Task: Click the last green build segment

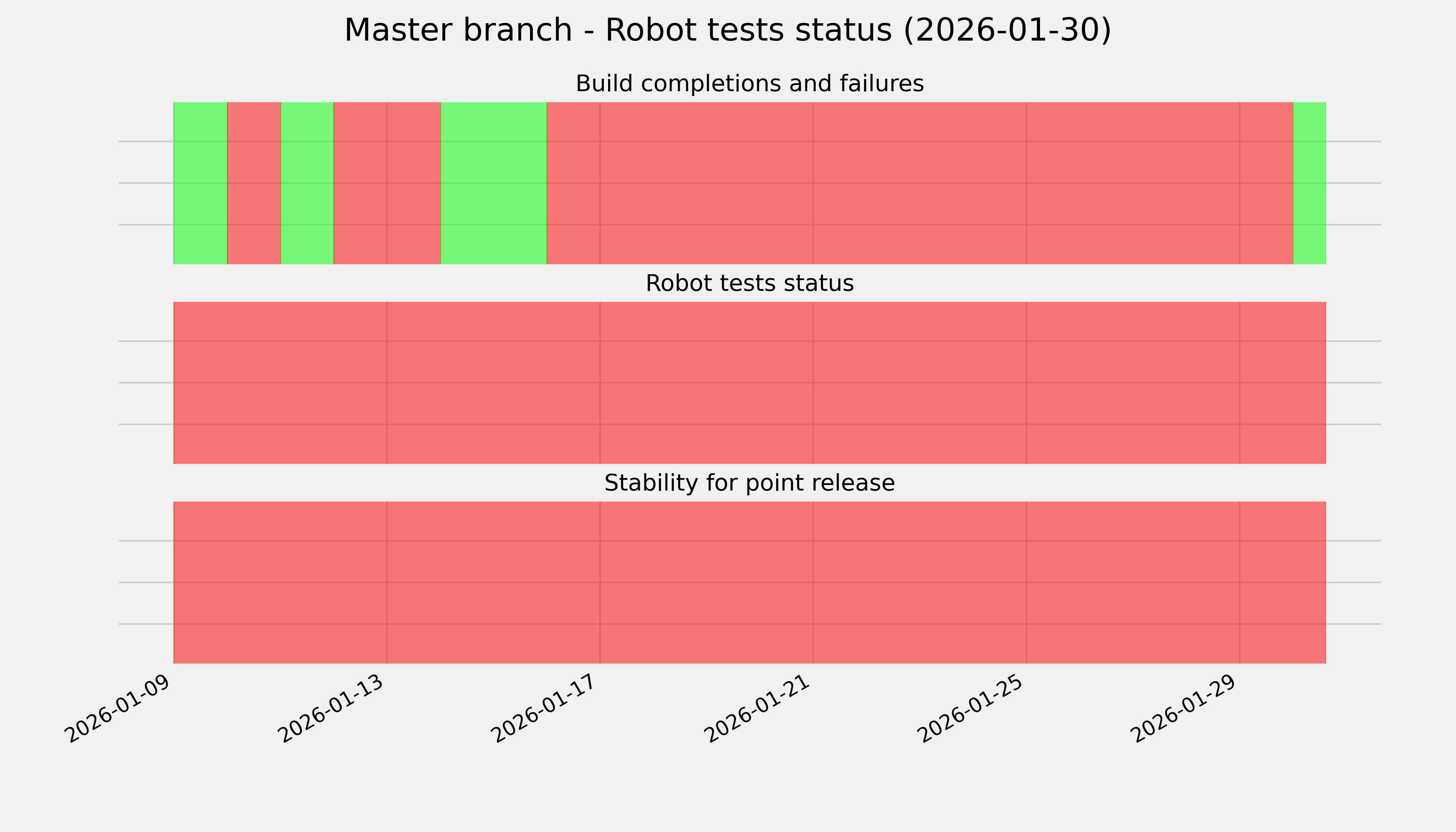Action: tap(1309, 183)
